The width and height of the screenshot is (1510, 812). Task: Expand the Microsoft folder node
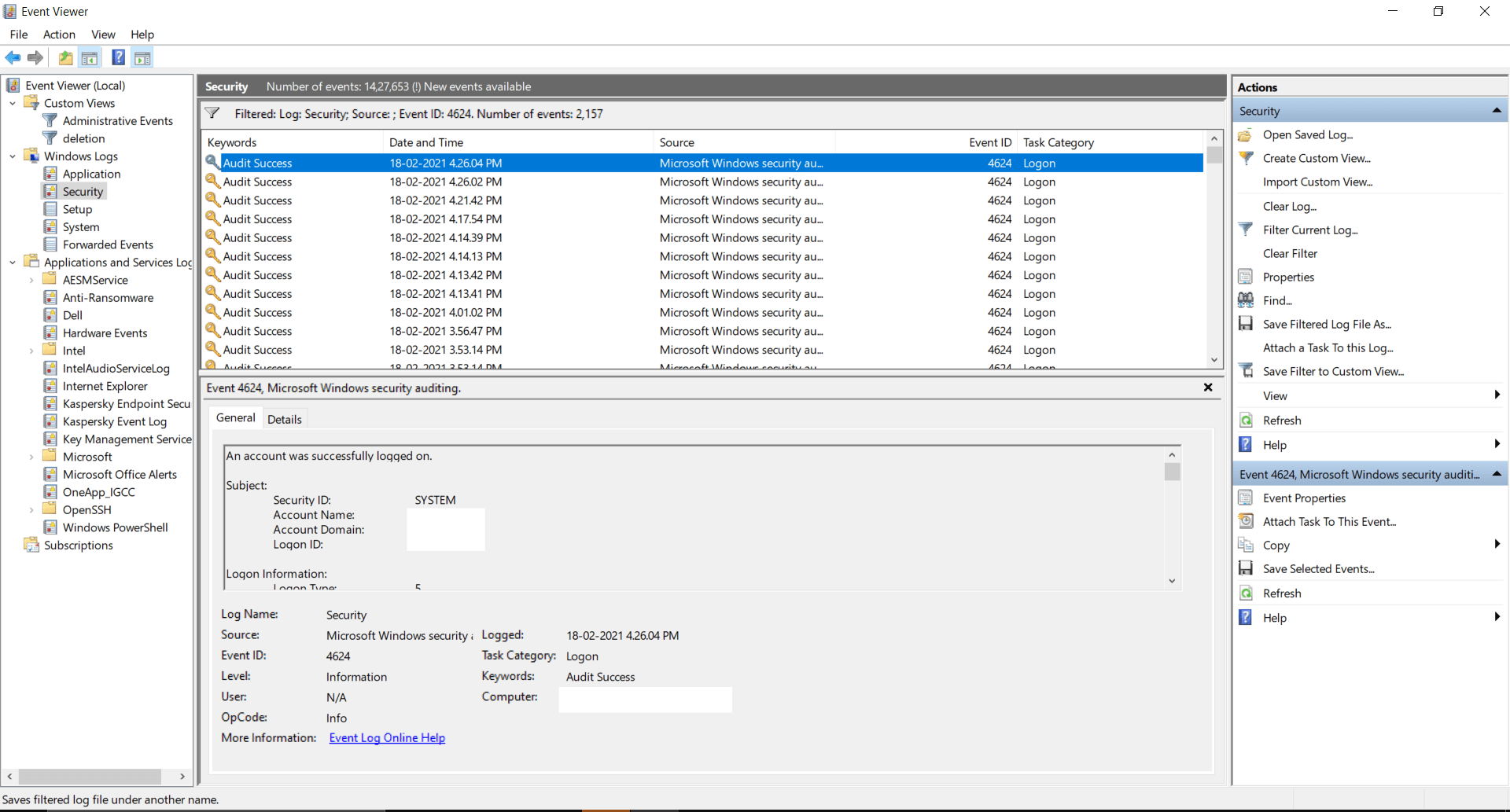(31, 457)
